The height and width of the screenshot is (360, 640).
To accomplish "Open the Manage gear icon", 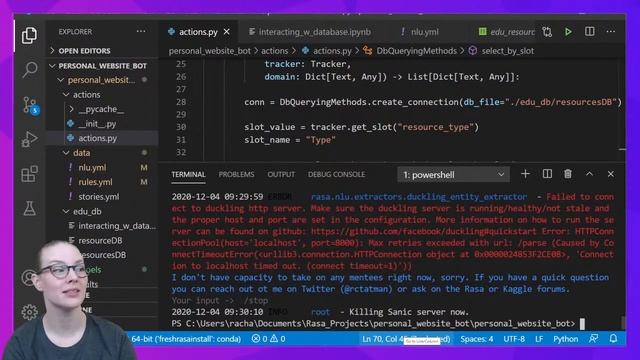I will [29, 312].
